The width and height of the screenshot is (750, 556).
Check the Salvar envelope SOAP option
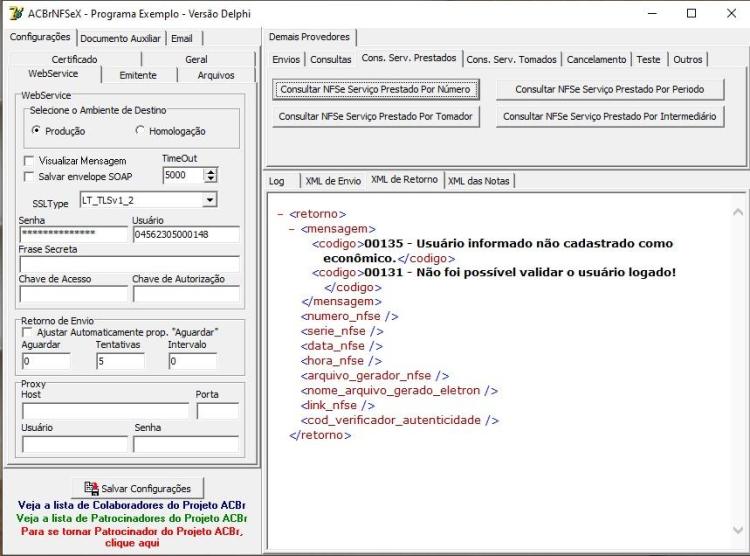(x=29, y=177)
